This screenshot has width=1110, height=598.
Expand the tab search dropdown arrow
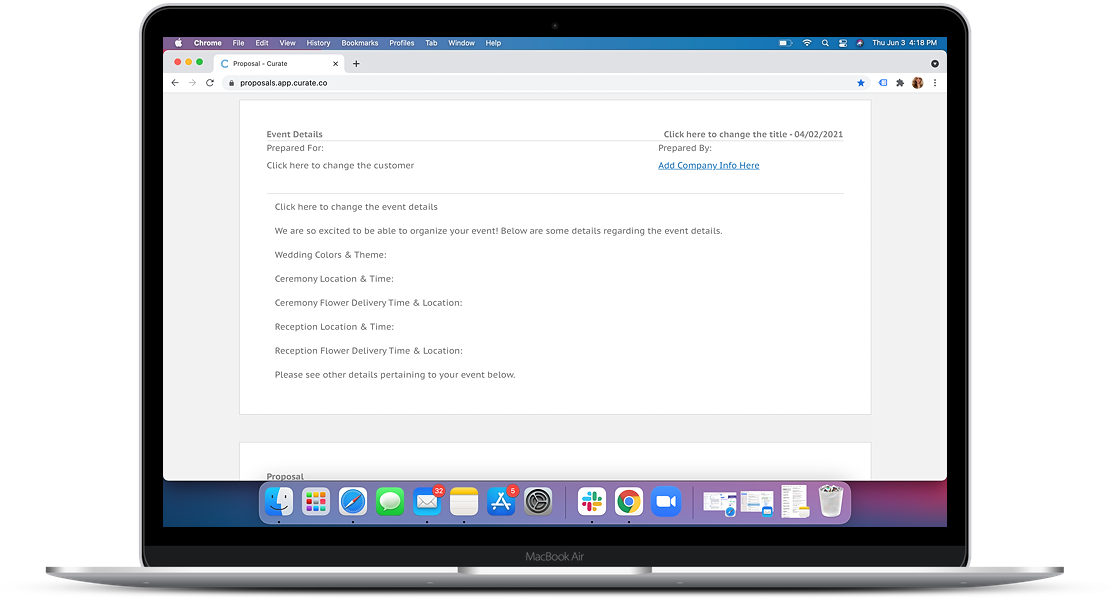pos(935,63)
